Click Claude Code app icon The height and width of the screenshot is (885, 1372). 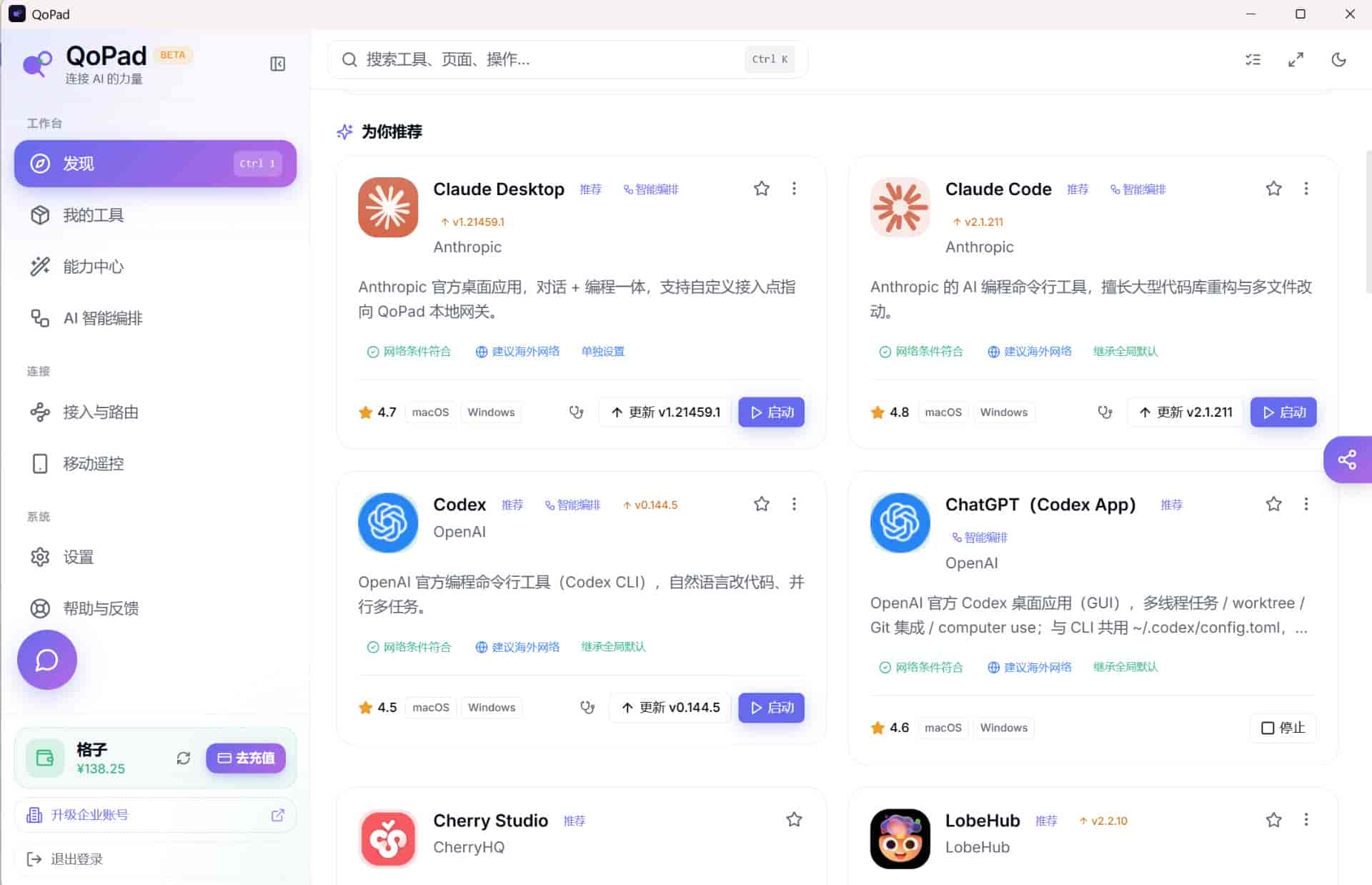(900, 207)
